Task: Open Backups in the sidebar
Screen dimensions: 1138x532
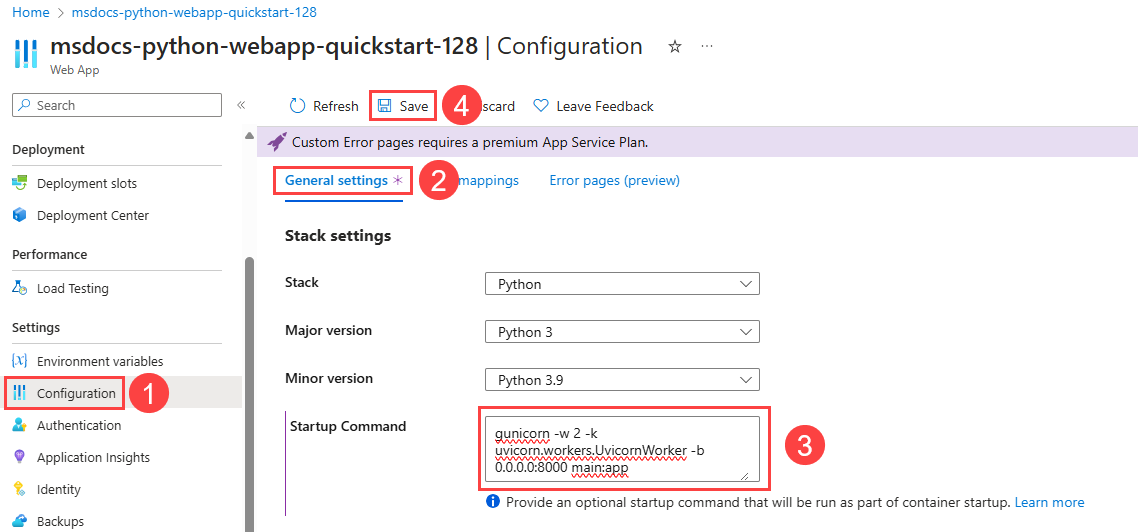Action: point(60,521)
